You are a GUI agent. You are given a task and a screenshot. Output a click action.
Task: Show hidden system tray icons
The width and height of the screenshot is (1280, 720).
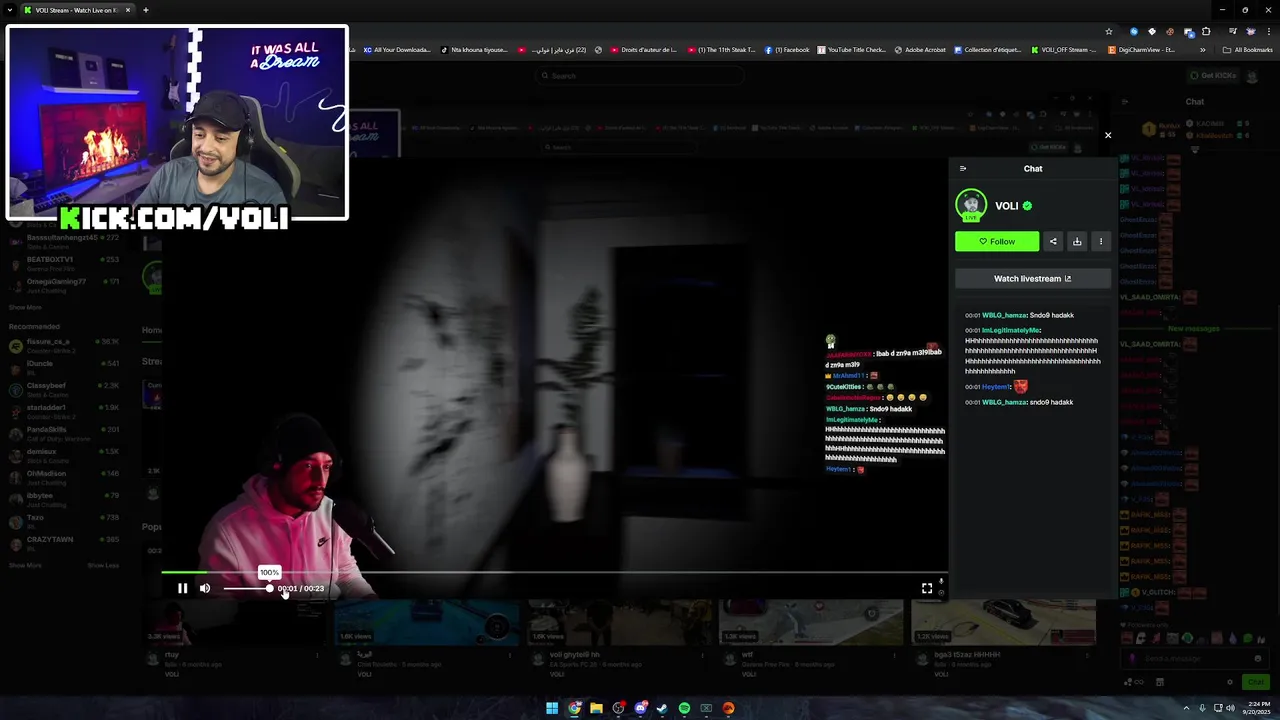pos(1186,708)
